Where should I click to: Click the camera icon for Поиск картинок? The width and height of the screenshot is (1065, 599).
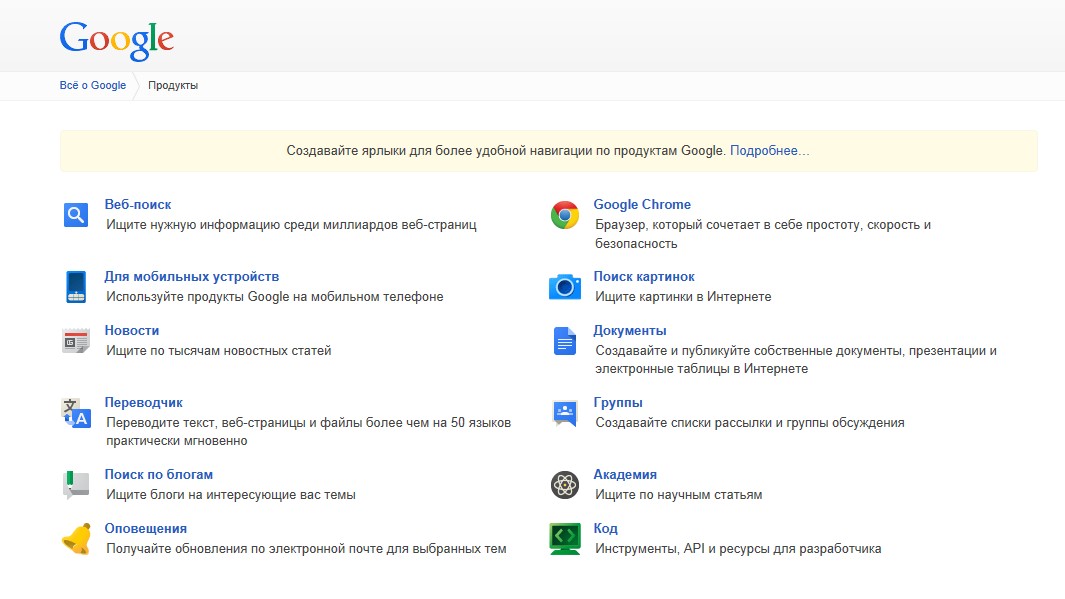[565, 287]
